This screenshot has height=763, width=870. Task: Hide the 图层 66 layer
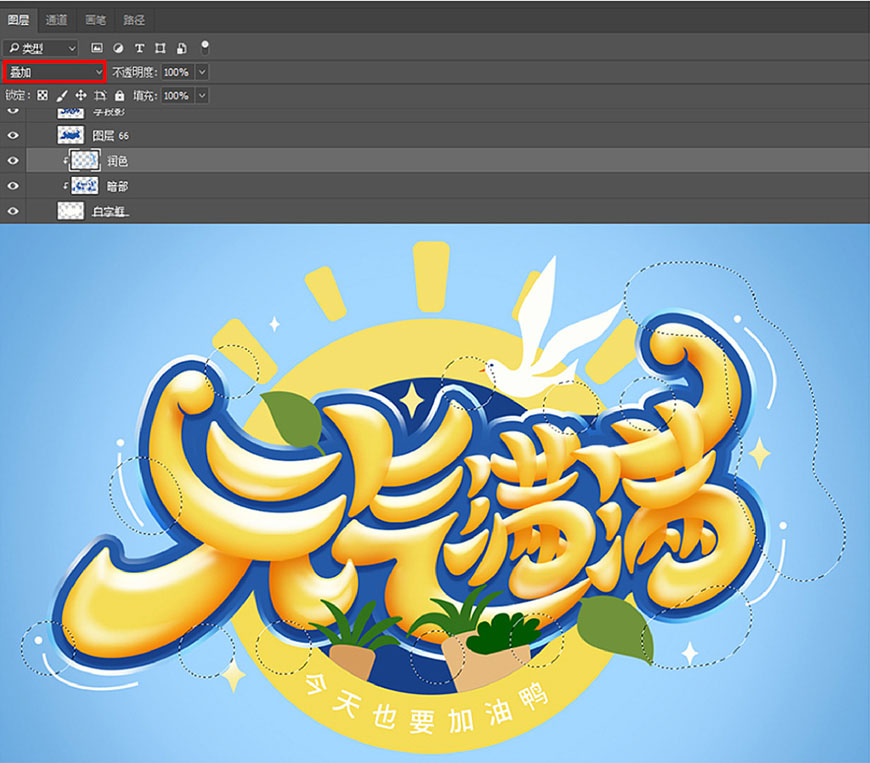(x=13, y=135)
